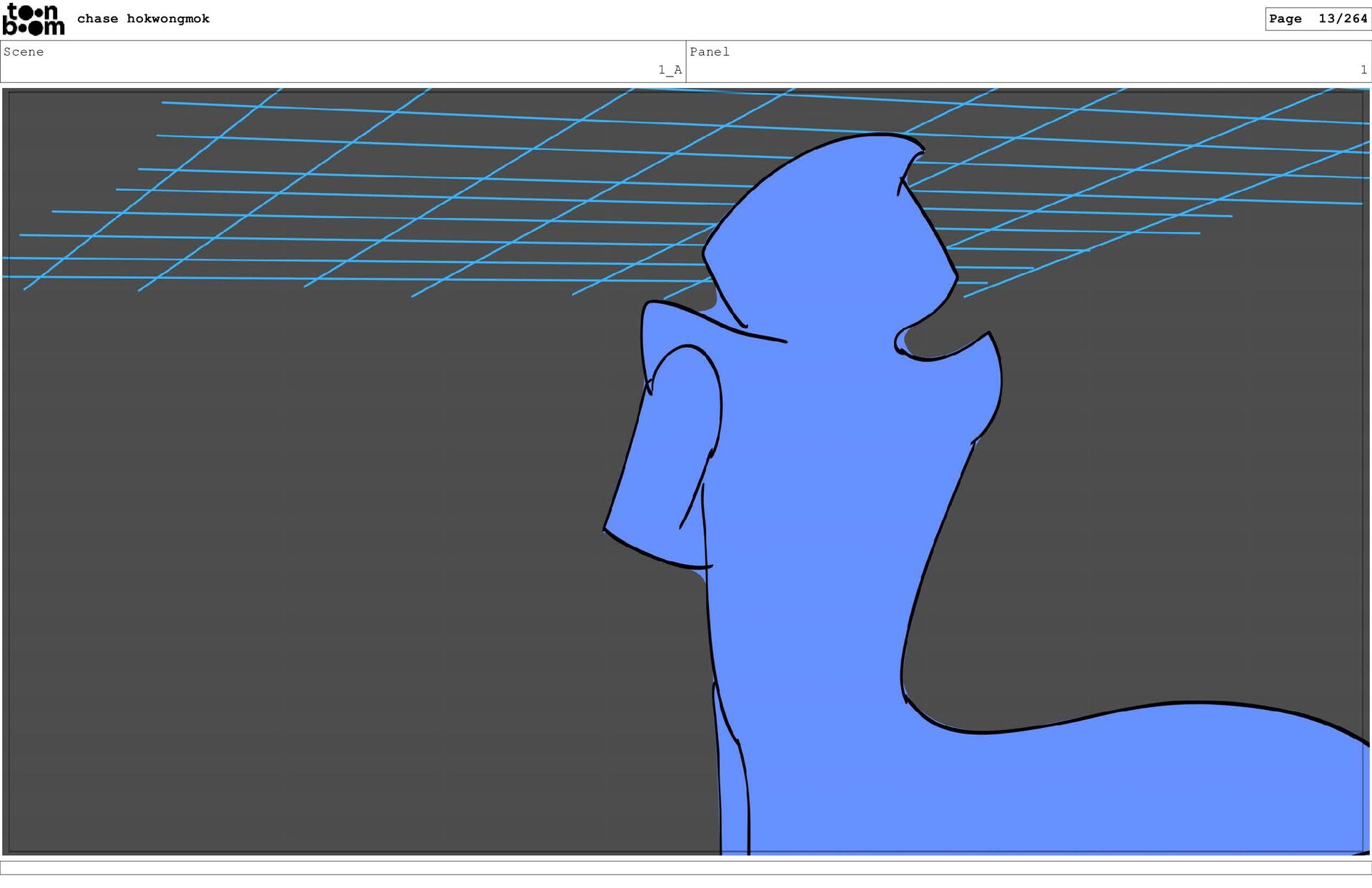Select the scene value 1_A
The height and width of the screenshot is (888, 1372).
(x=670, y=70)
